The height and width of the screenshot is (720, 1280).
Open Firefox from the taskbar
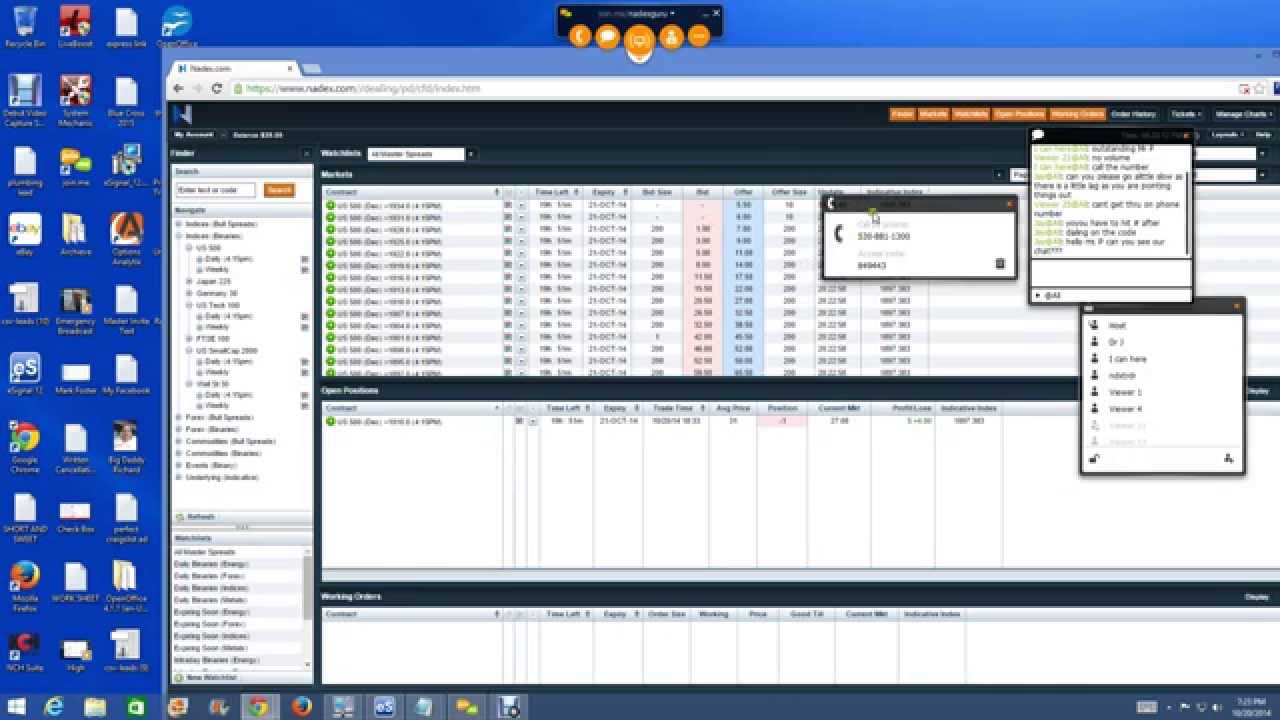pos(302,706)
